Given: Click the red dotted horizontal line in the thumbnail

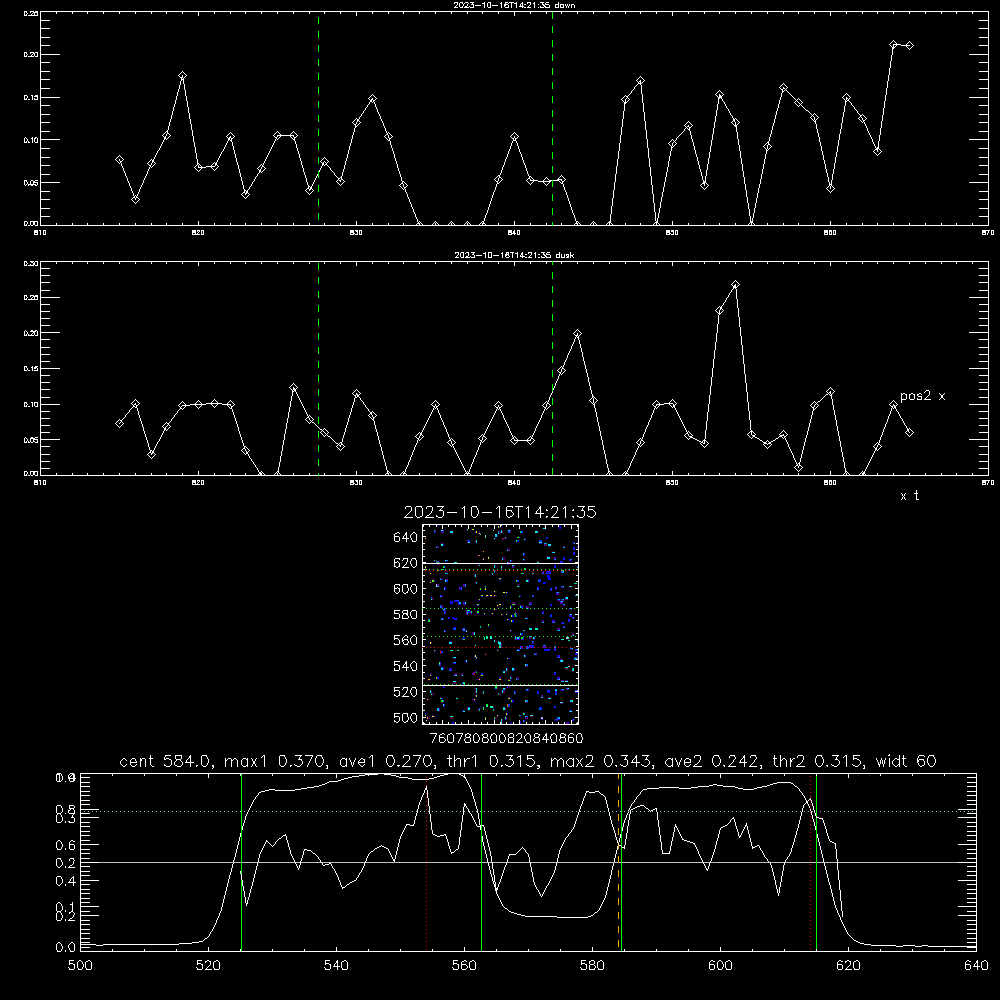Looking at the screenshot, I should tap(500, 647).
